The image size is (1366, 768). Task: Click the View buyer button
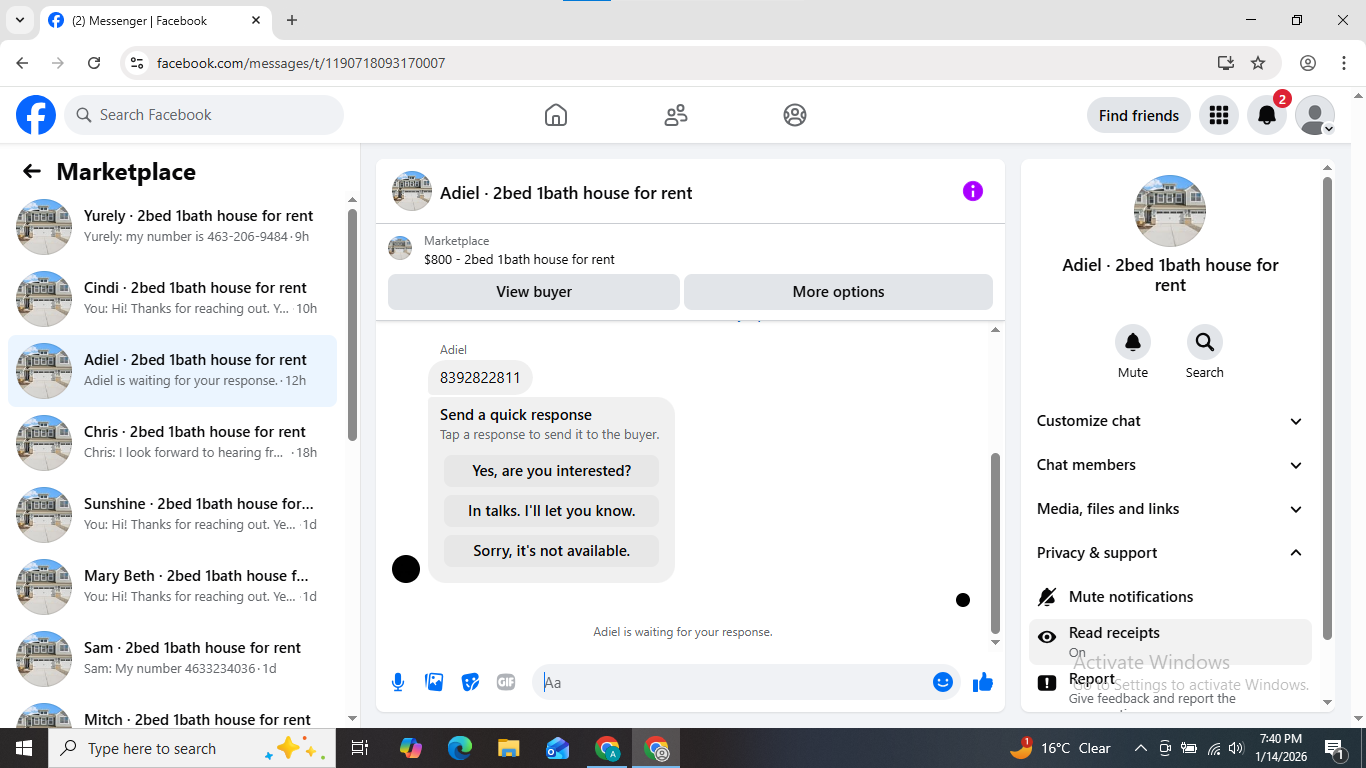pyautogui.click(x=534, y=292)
